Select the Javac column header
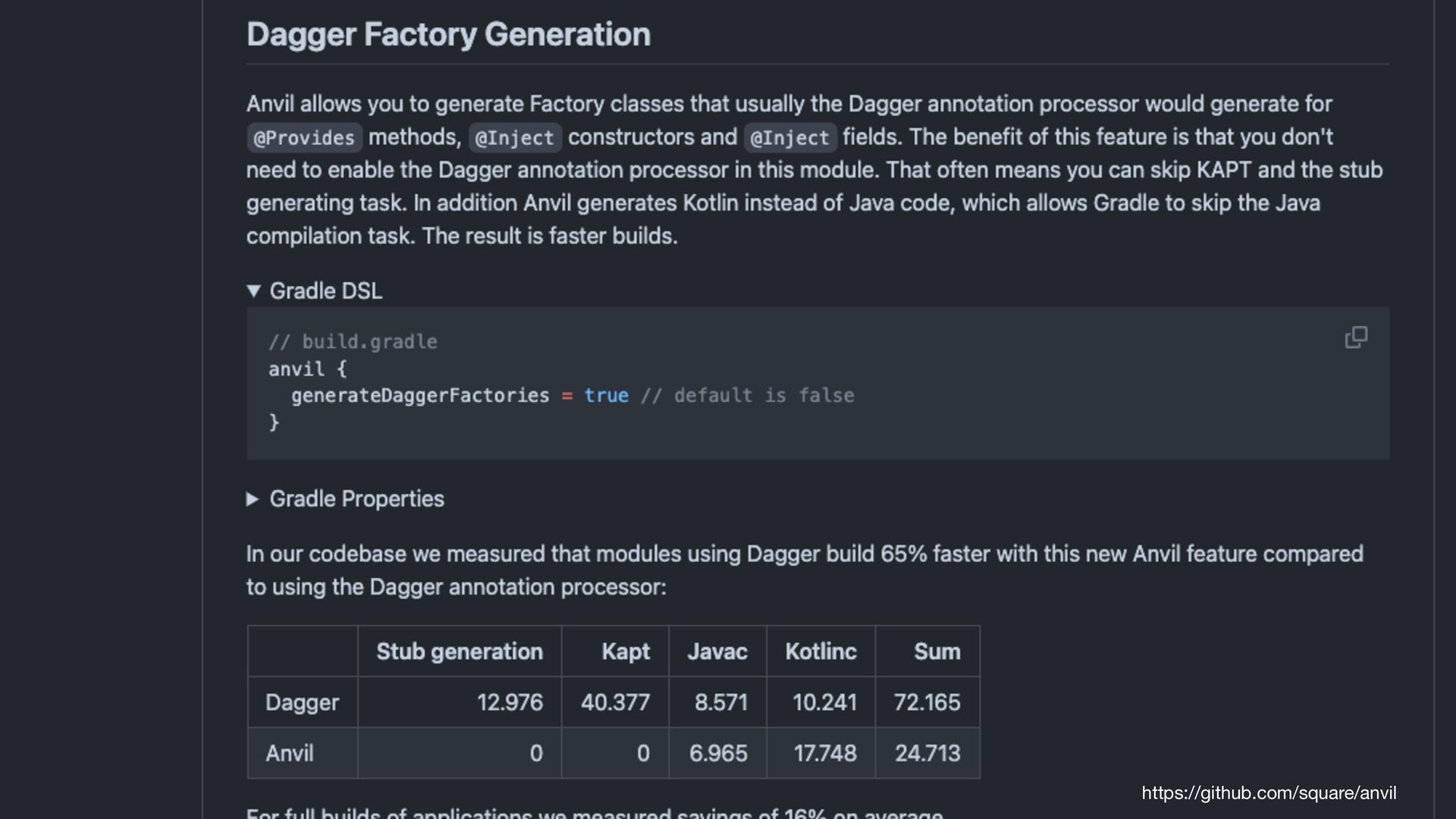The height and width of the screenshot is (819, 1456). coord(717,652)
